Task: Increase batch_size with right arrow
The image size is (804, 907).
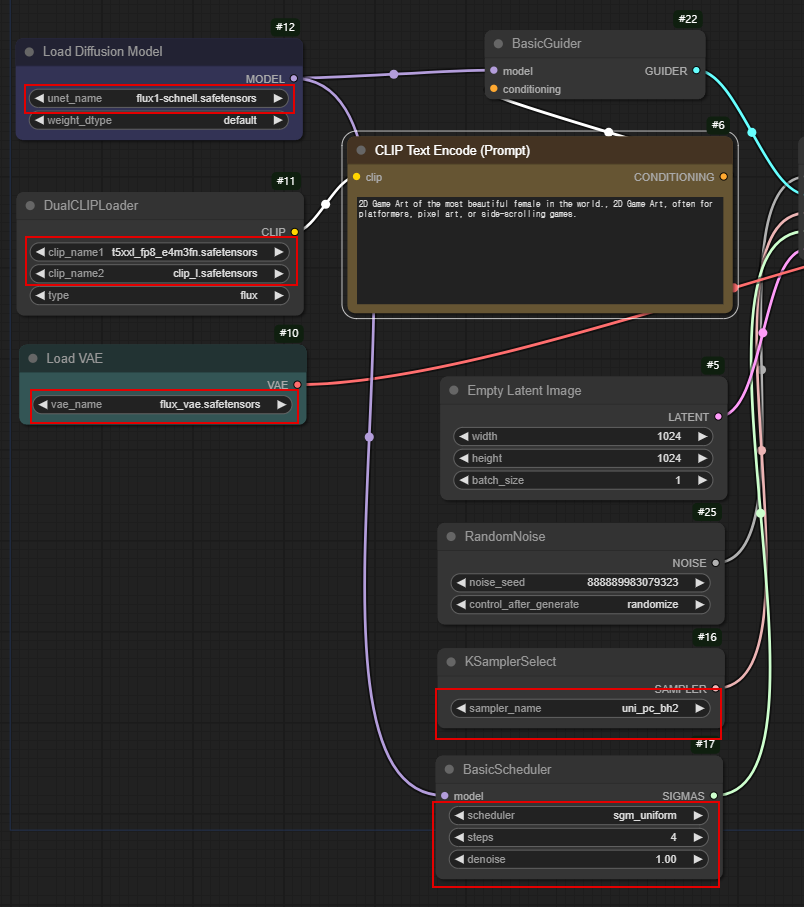Action: 702,480
